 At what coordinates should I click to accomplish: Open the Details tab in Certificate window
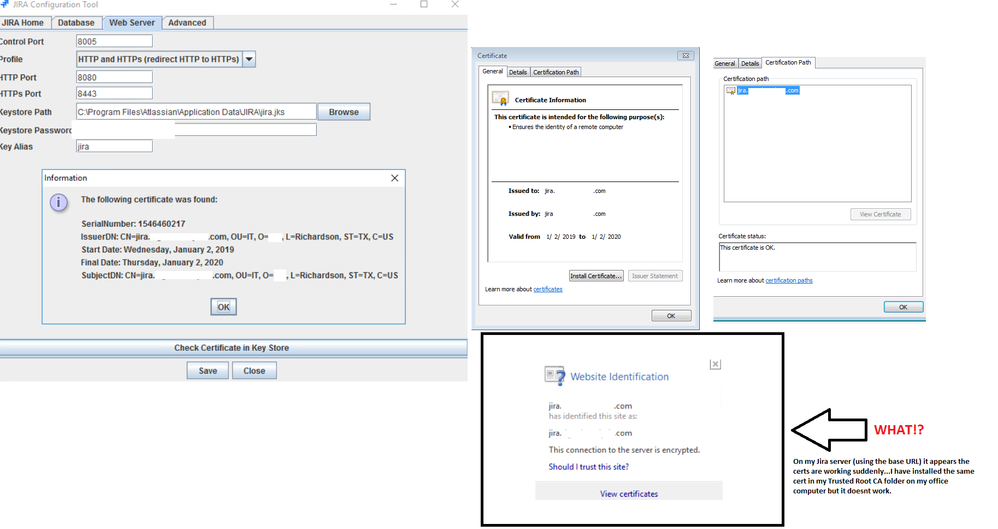click(517, 73)
